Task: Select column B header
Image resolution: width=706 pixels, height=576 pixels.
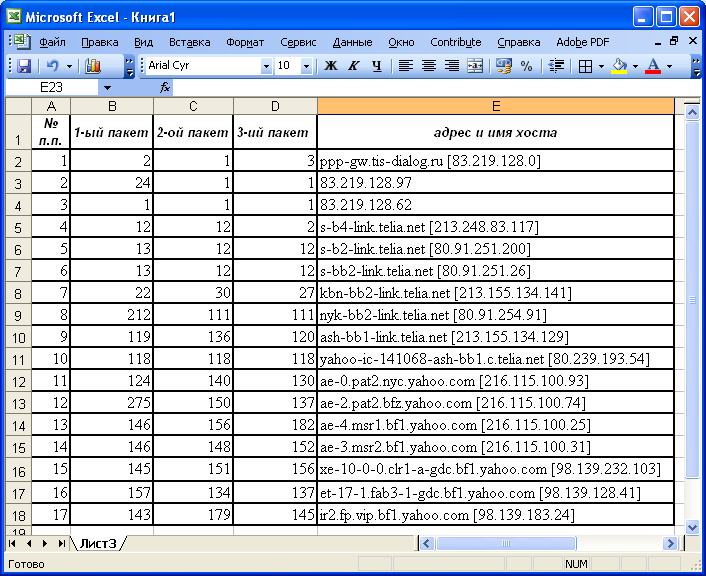Action: [112, 106]
